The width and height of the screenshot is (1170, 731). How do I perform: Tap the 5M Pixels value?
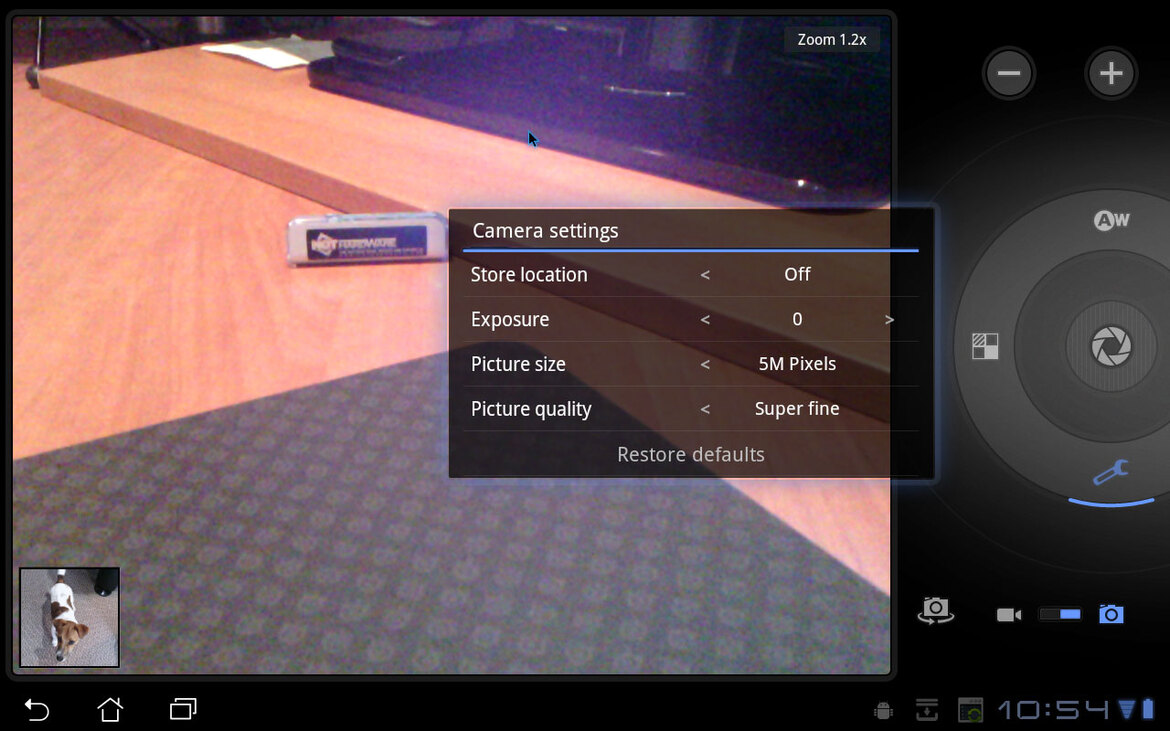(797, 363)
